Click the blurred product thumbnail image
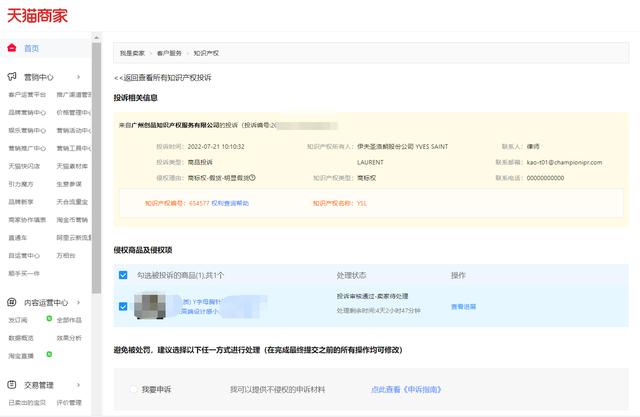Image resolution: width=640 pixels, height=417 pixels. [149, 306]
